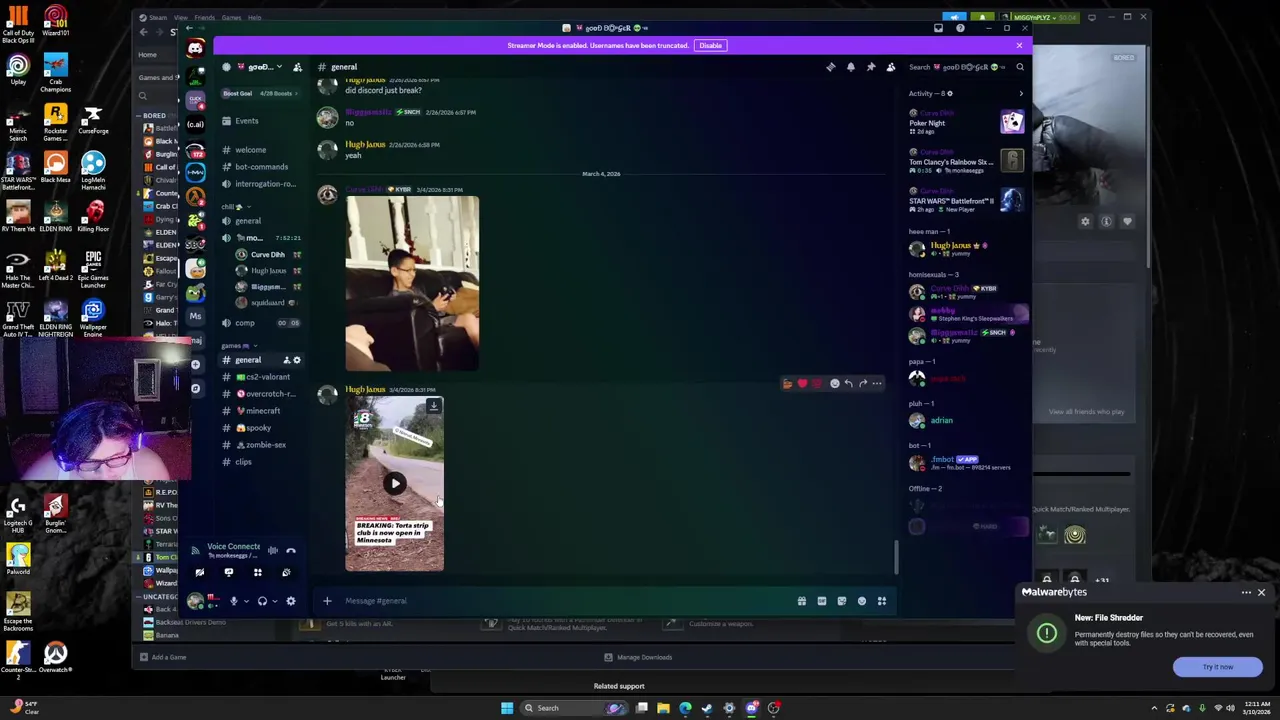Image resolution: width=1280 pixels, height=720 pixels.
Task: Dismiss the Streamer Mode banner
Action: 1019,45
